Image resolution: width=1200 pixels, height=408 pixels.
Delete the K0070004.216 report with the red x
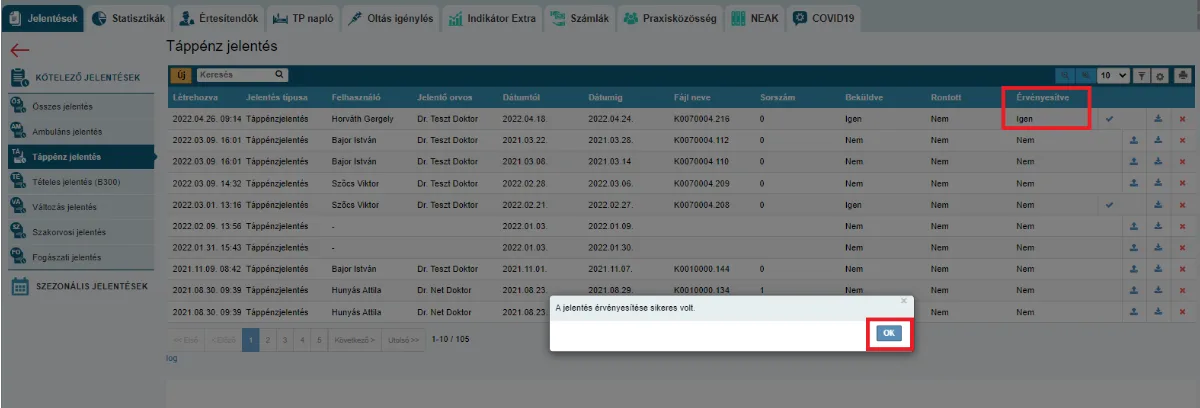(1182, 118)
